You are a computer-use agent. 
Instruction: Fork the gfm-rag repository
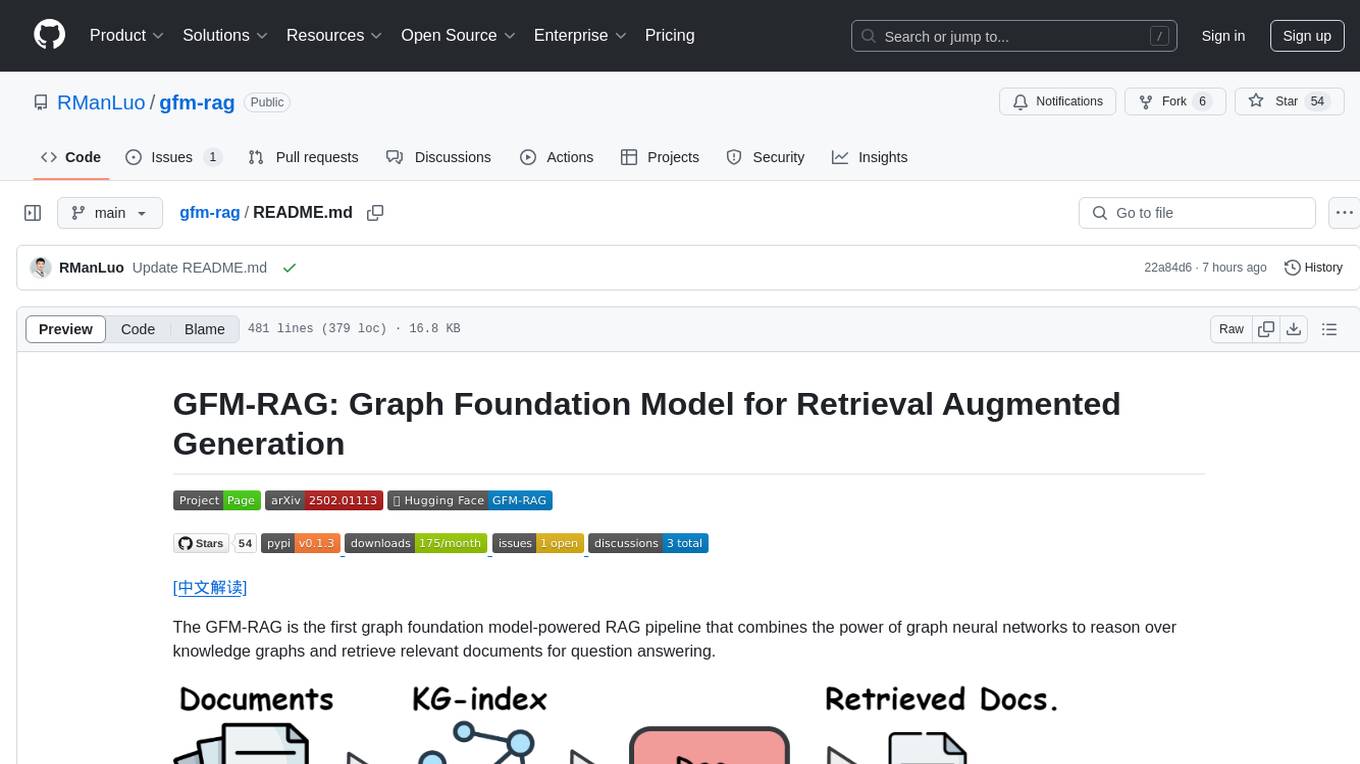[x=1175, y=101]
